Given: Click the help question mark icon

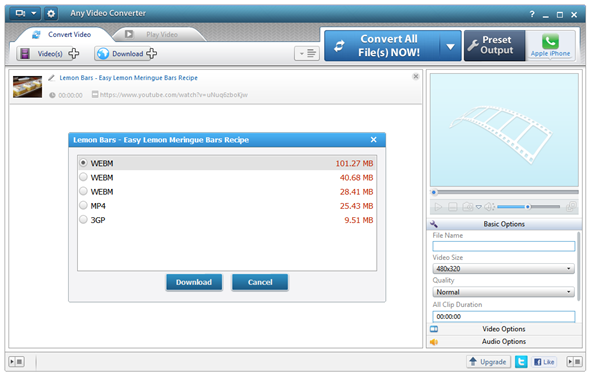Looking at the screenshot, I should pyautogui.click(x=532, y=14).
